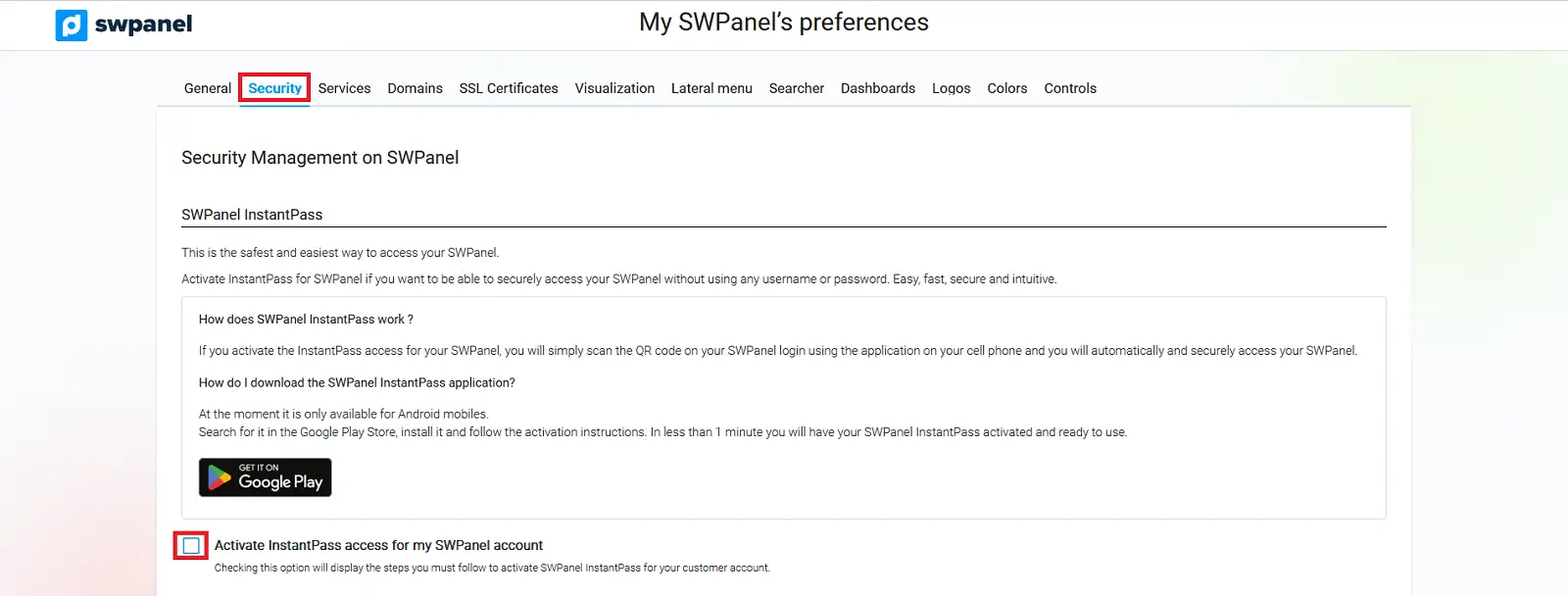This screenshot has width=1568, height=596.
Task: Open the Logos tab
Action: click(951, 88)
